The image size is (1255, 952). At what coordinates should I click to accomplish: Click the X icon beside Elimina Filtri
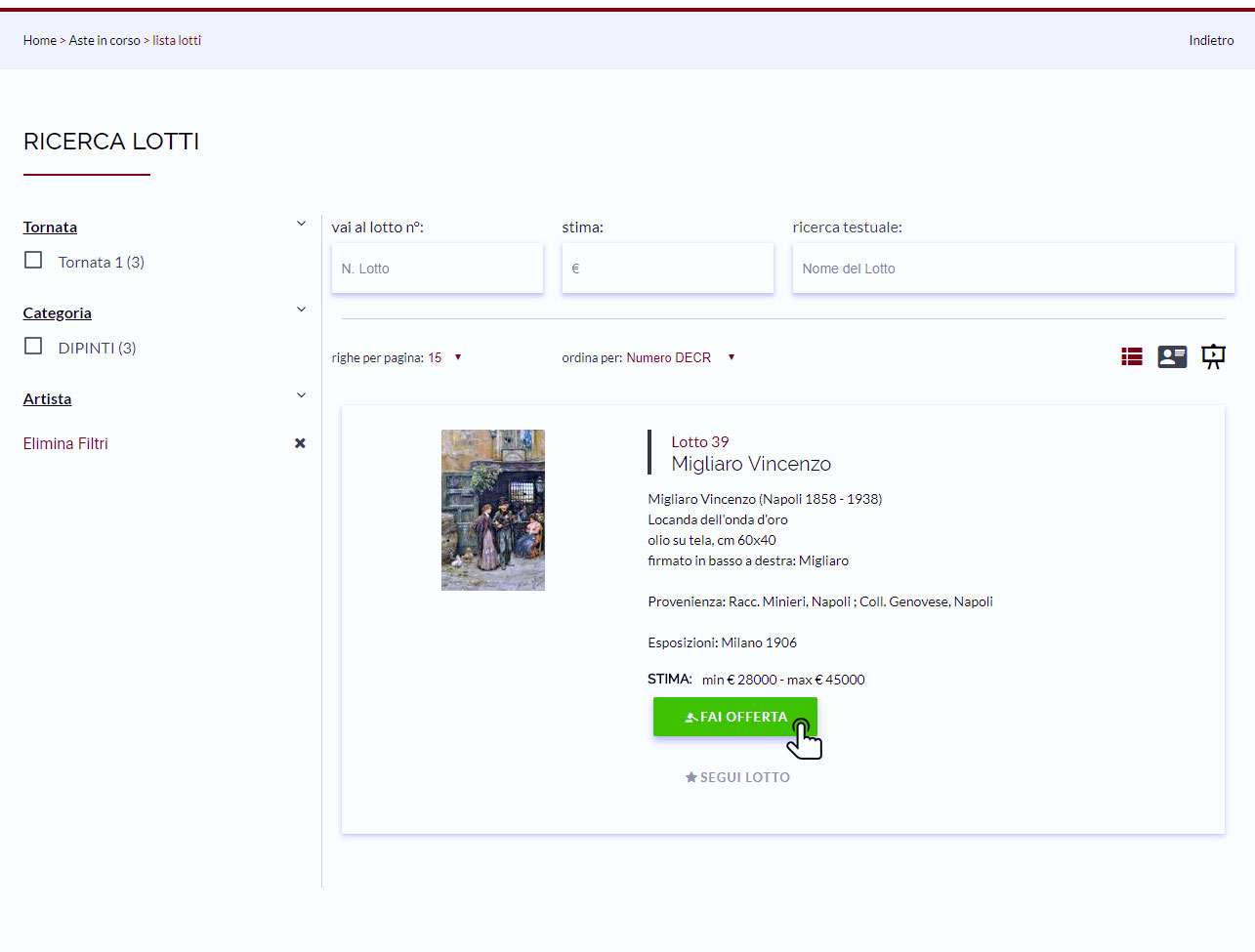click(x=300, y=443)
